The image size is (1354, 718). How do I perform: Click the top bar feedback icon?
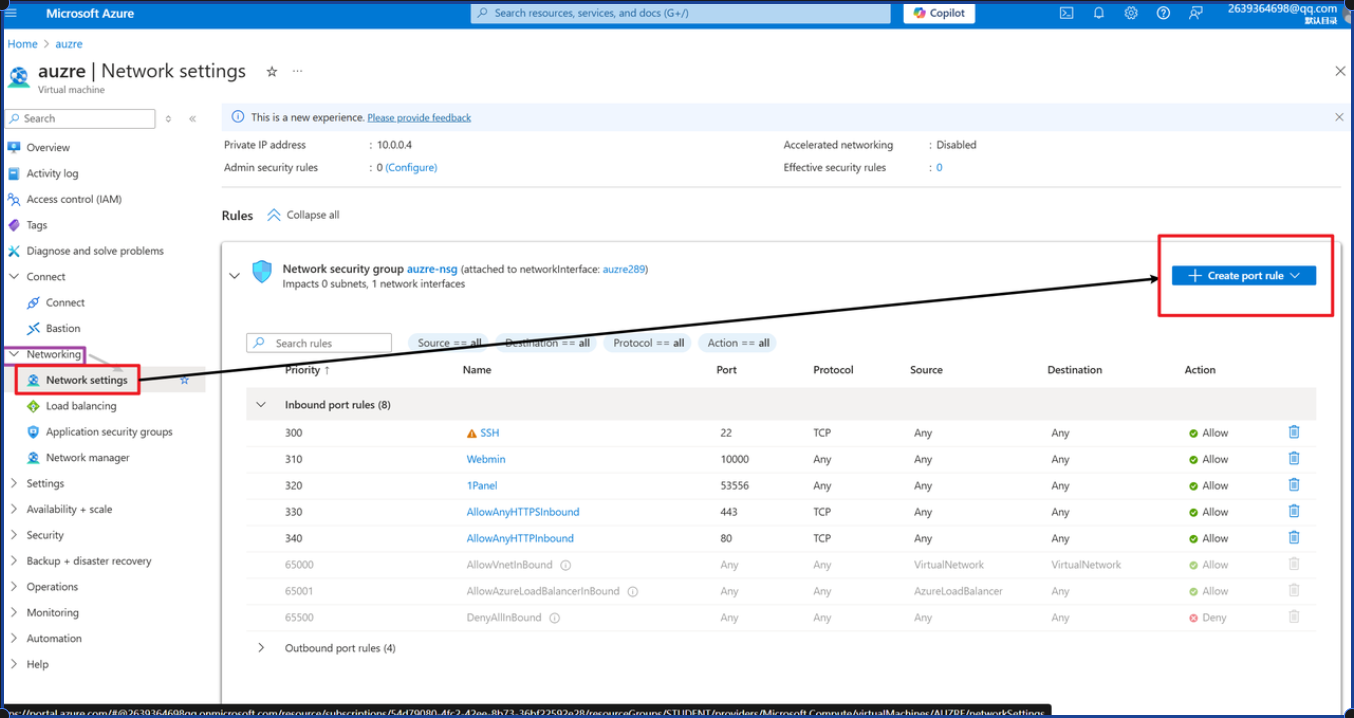click(x=1195, y=13)
